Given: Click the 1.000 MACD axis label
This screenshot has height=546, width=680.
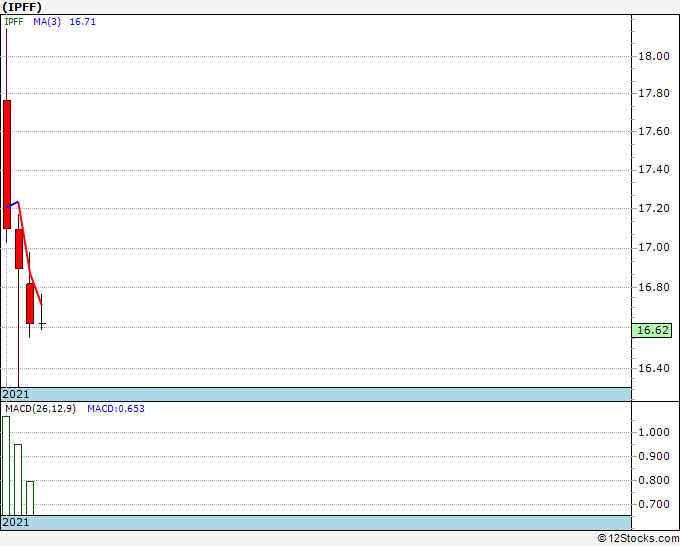Looking at the screenshot, I should pos(654,432).
